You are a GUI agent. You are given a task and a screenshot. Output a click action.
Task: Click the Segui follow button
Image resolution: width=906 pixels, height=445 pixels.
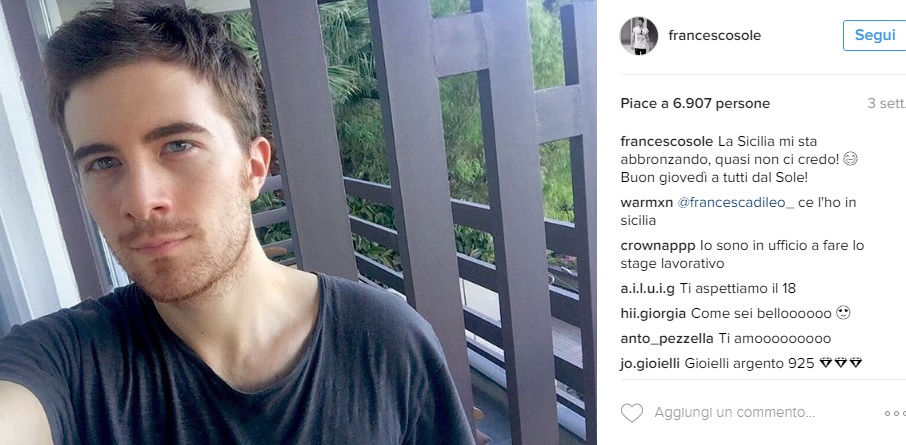pyautogui.click(x=875, y=35)
